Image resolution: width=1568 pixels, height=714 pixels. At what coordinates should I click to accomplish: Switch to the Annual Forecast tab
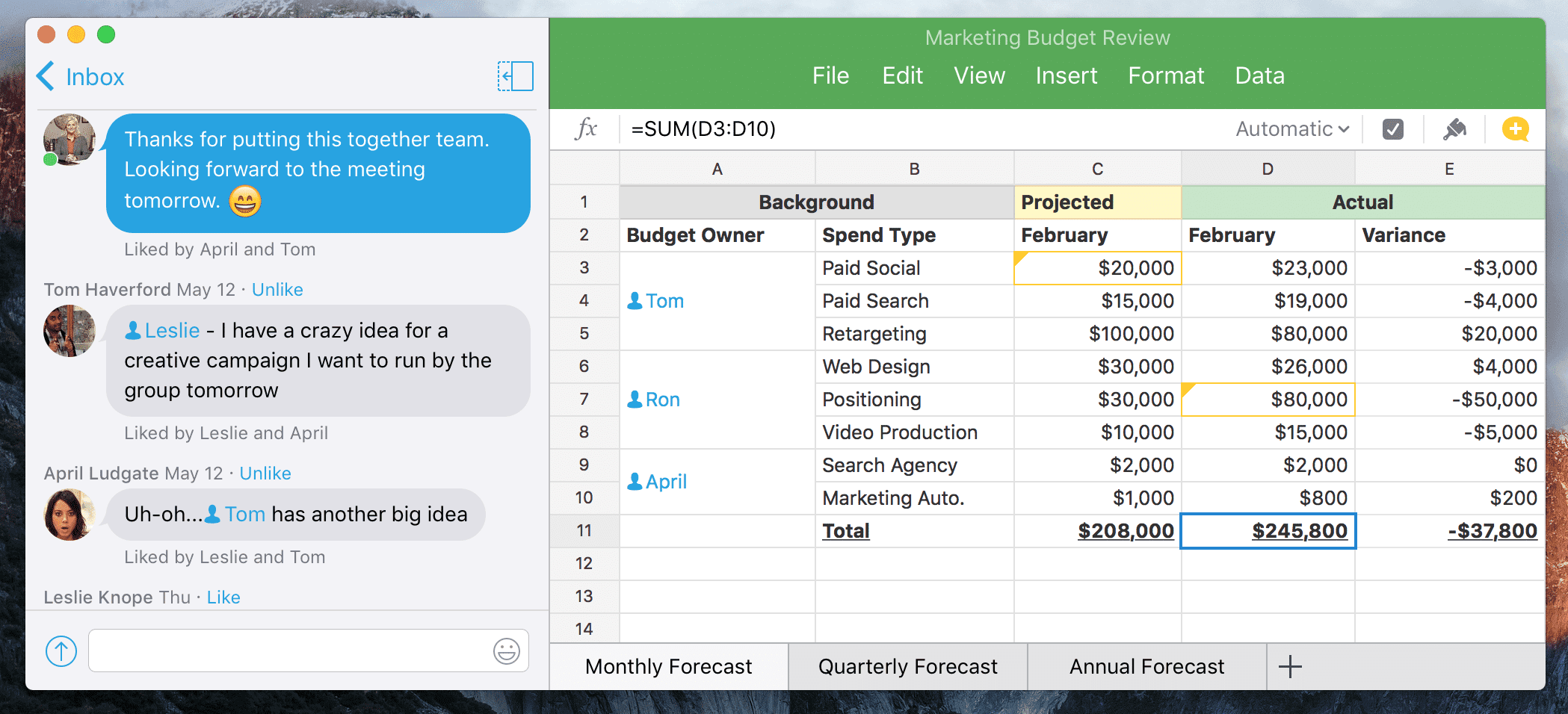[x=1145, y=666]
